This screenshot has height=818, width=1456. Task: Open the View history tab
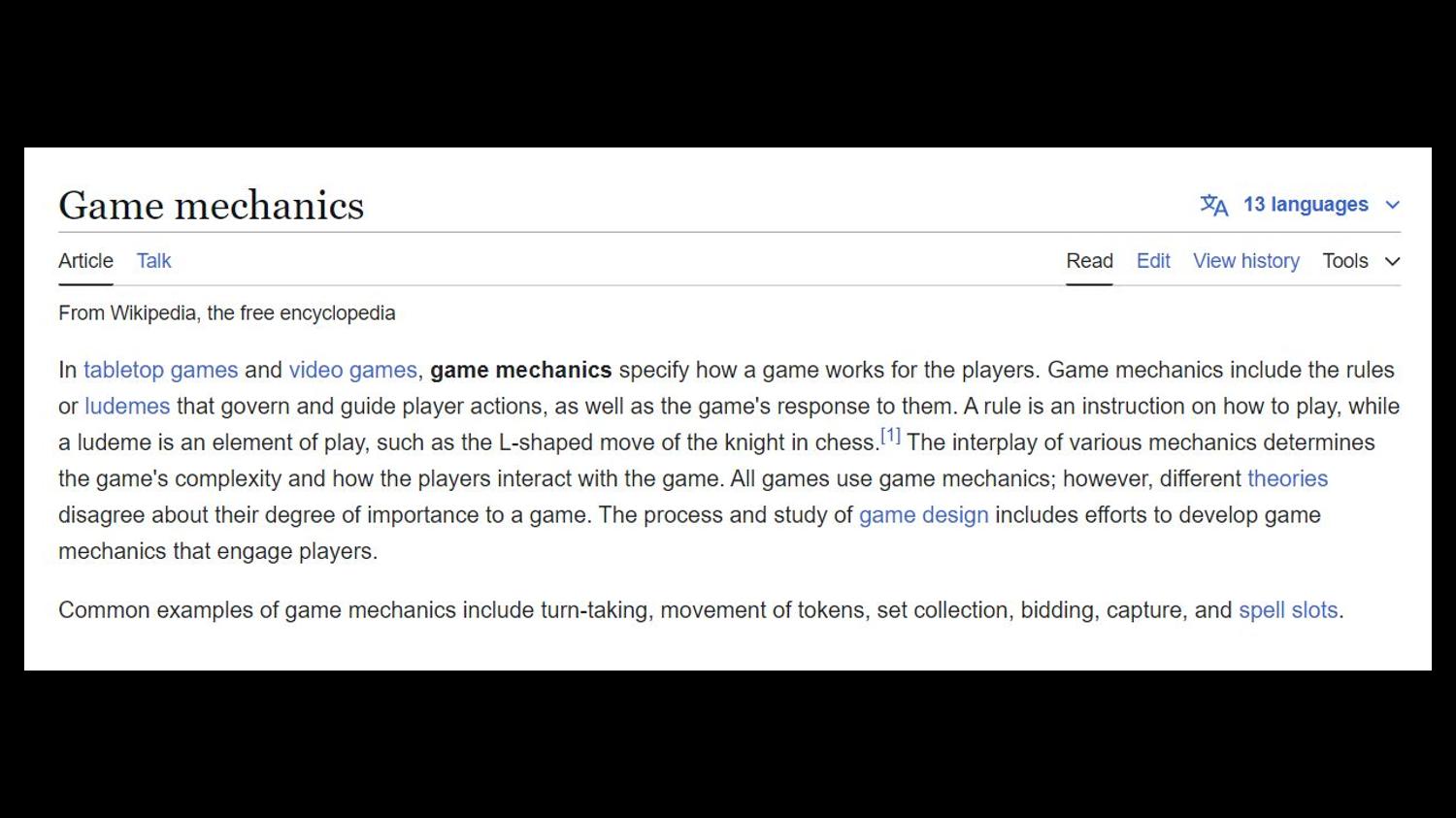1245,261
